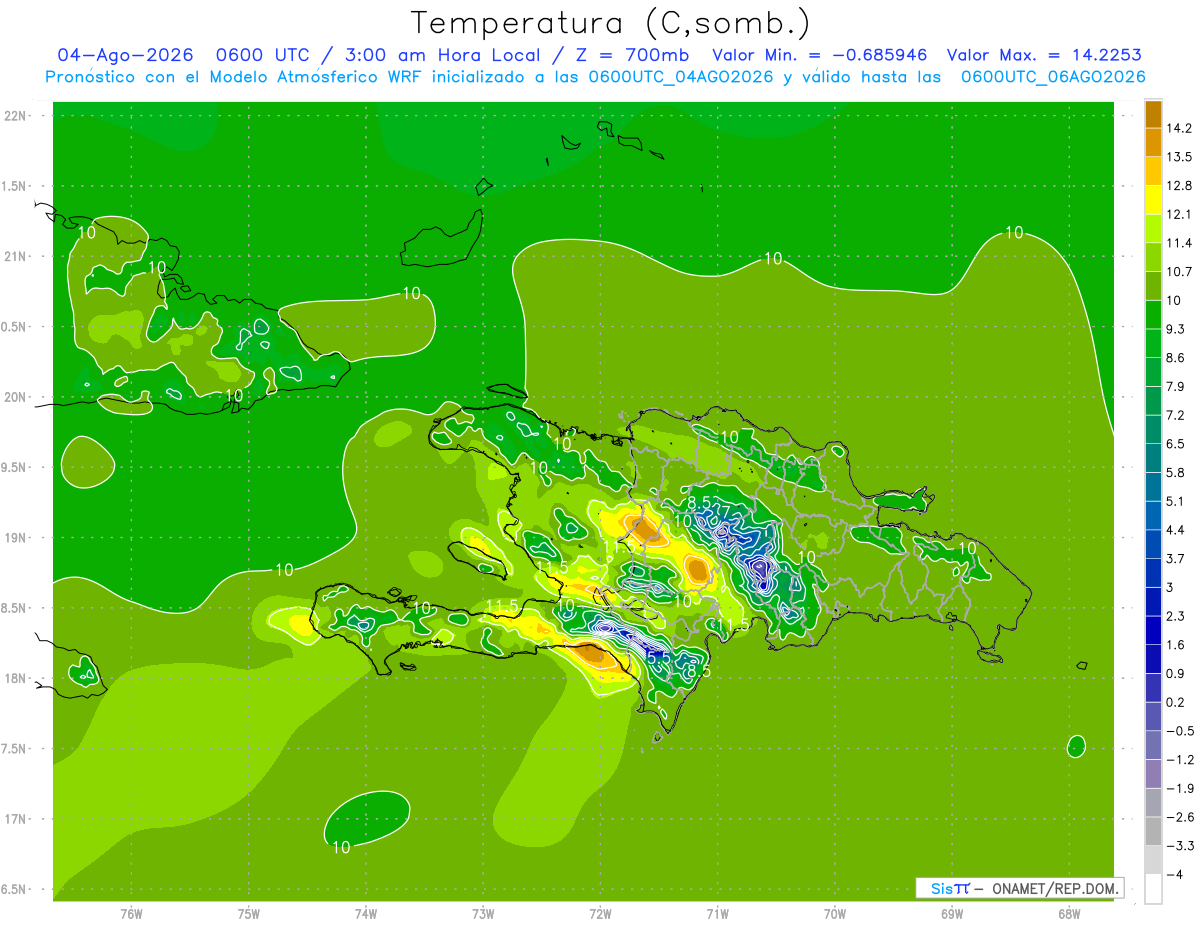Click the '19N' latitude axis label
Viewport: 1200px width, 927px height.
15,538
